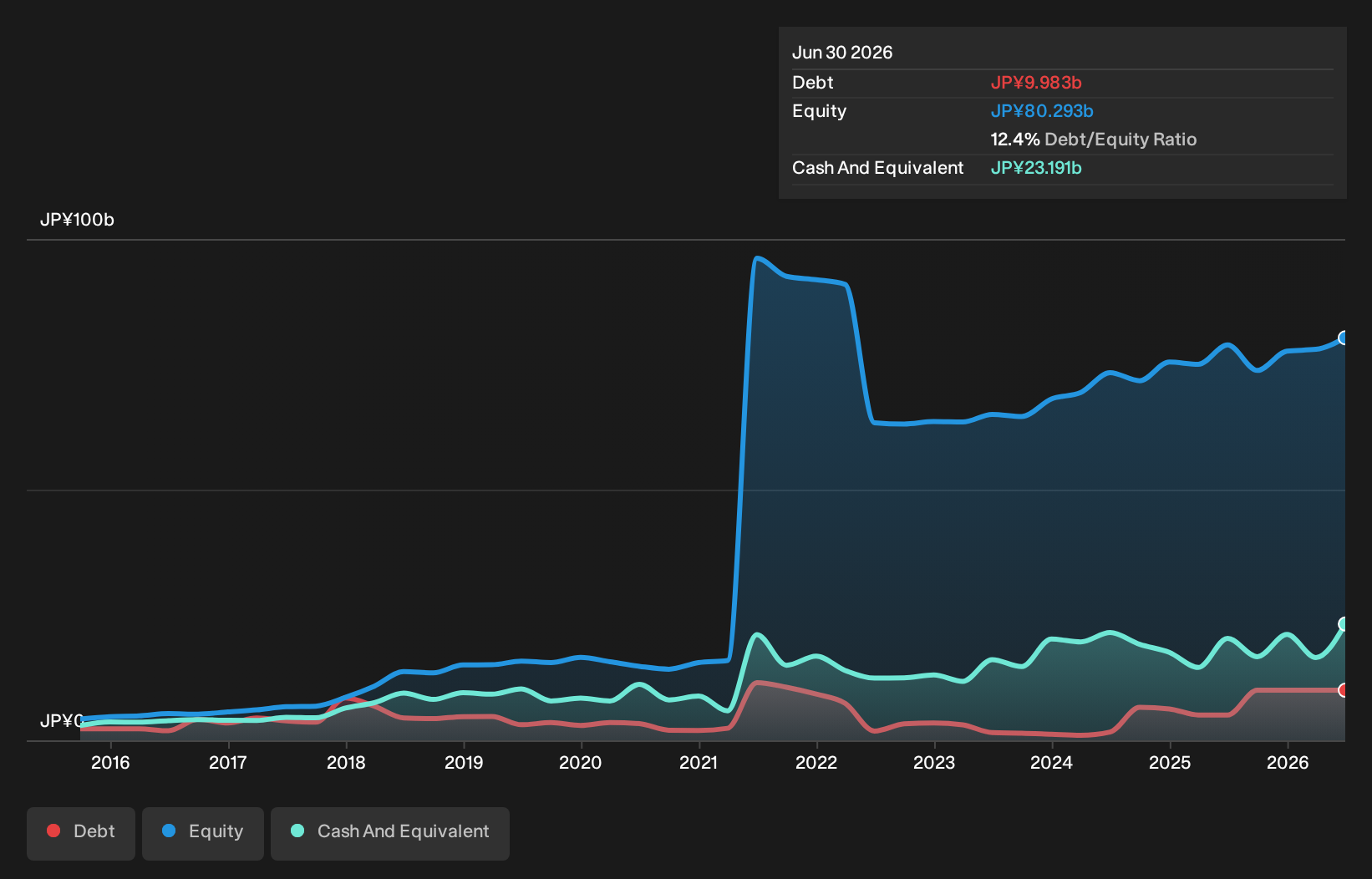Image resolution: width=1372 pixels, height=879 pixels.
Task: Click the JP¥100b y-axis label
Action: 77,220
